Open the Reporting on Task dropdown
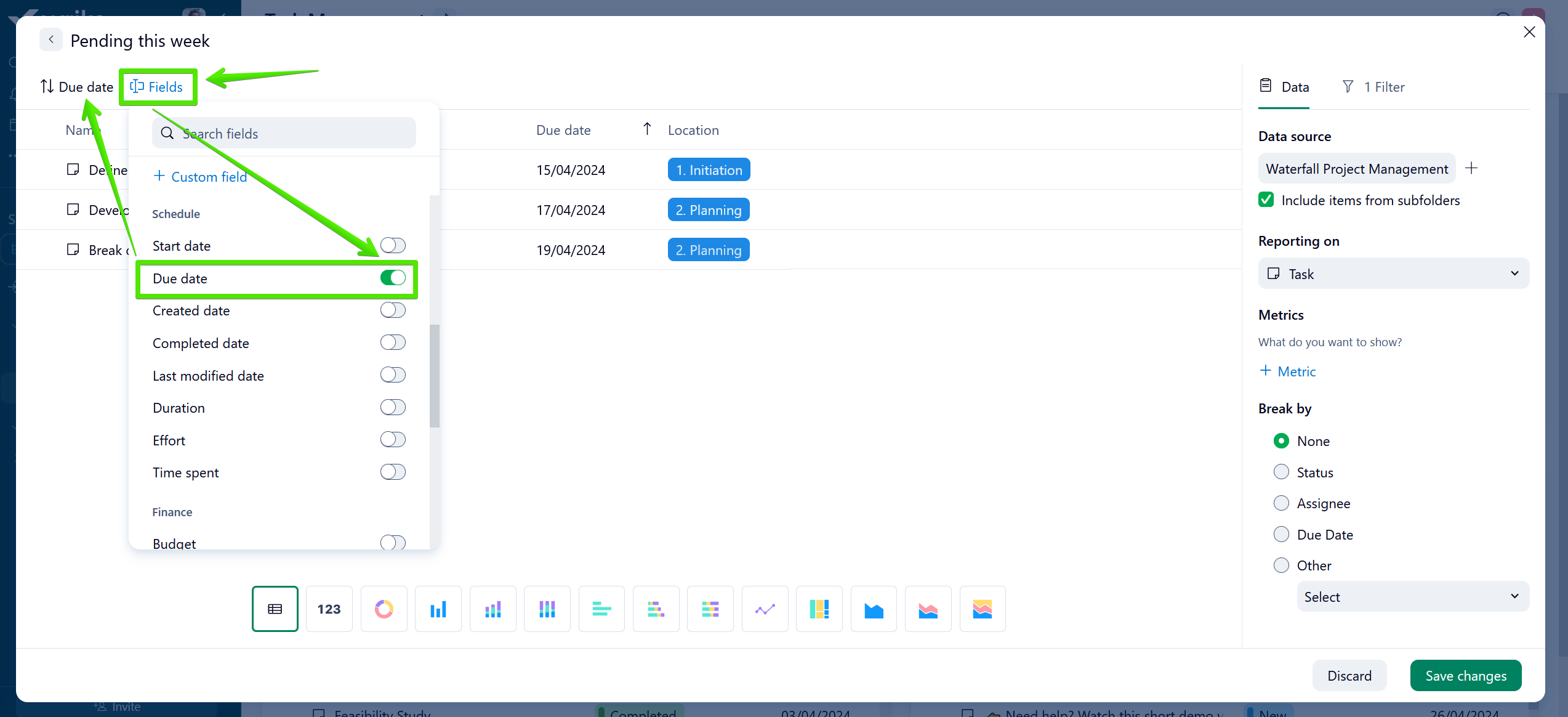Image resolution: width=1568 pixels, height=717 pixels. coord(1394,273)
